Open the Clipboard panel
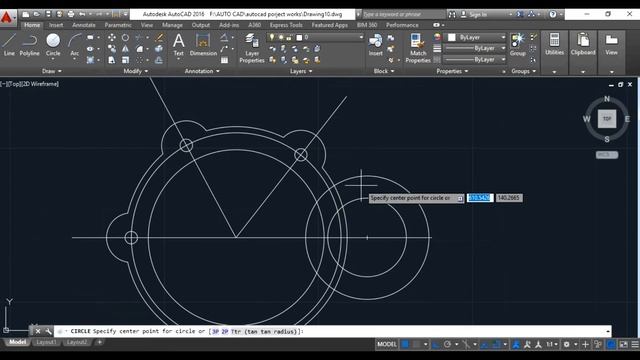This screenshot has height=360, width=640. point(583,44)
